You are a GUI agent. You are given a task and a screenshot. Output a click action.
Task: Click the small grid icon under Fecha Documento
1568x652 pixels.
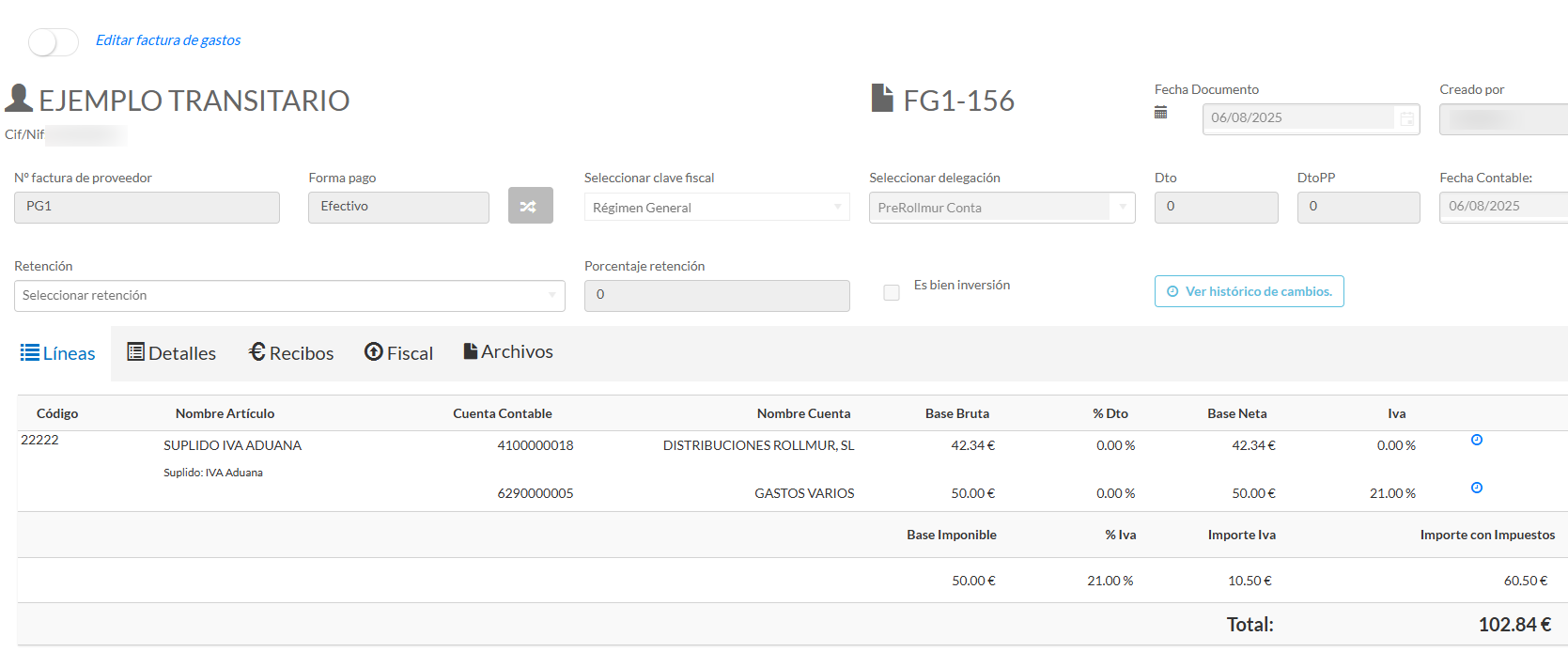(x=1160, y=113)
